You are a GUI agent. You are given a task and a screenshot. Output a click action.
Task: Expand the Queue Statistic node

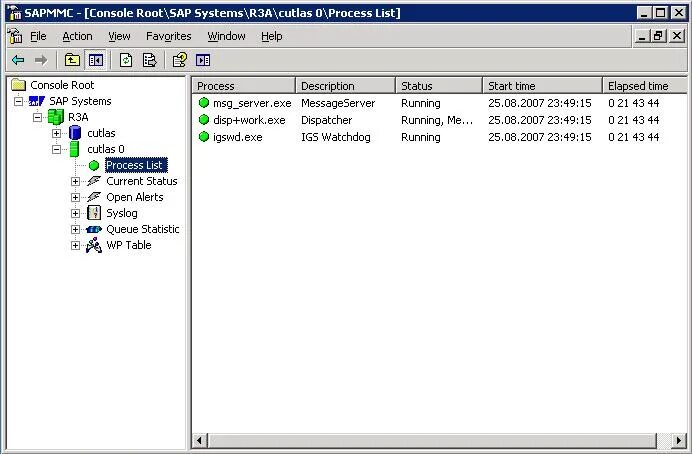75,229
